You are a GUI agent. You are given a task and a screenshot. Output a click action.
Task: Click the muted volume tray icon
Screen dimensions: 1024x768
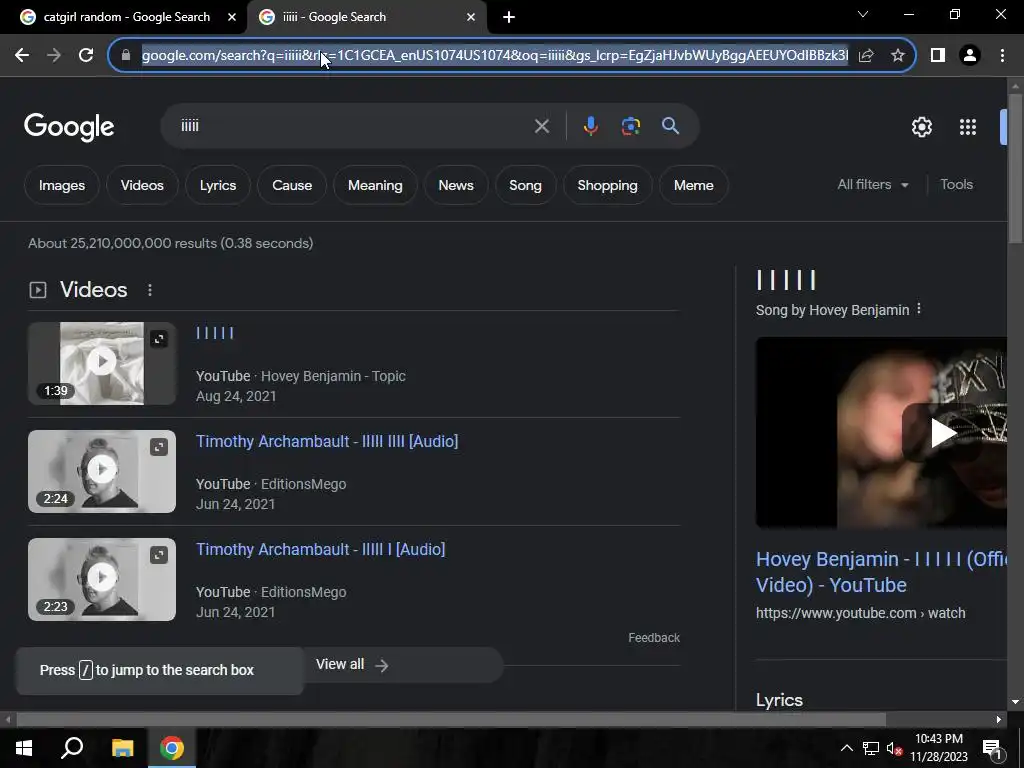(x=895, y=748)
